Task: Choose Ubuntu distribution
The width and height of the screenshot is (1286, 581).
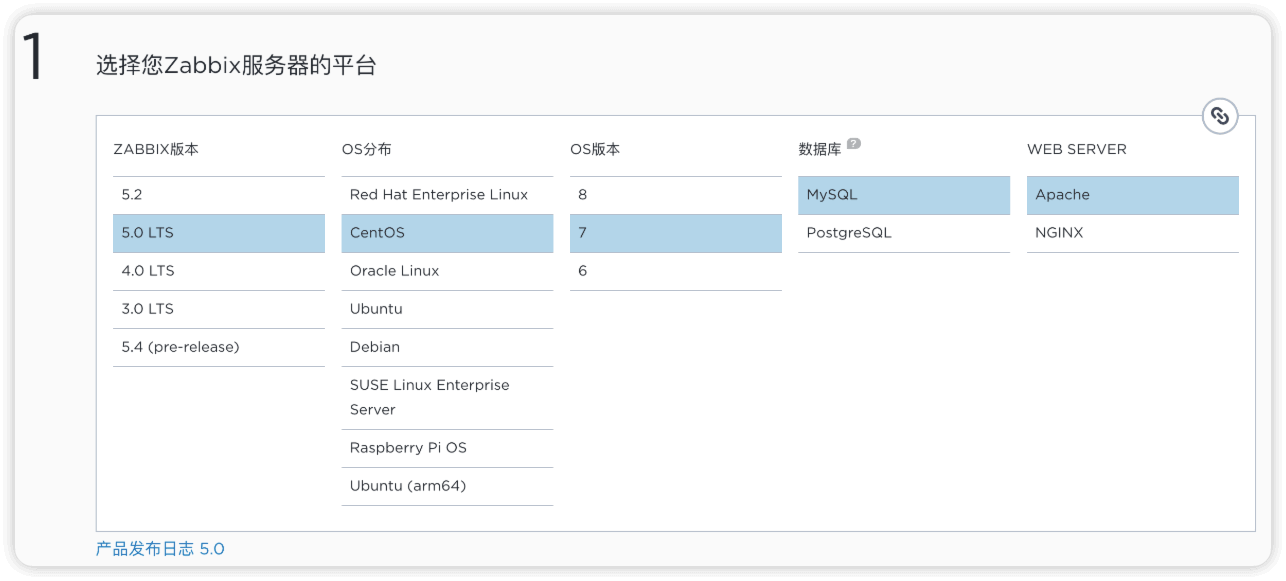Action: pyautogui.click(x=447, y=309)
